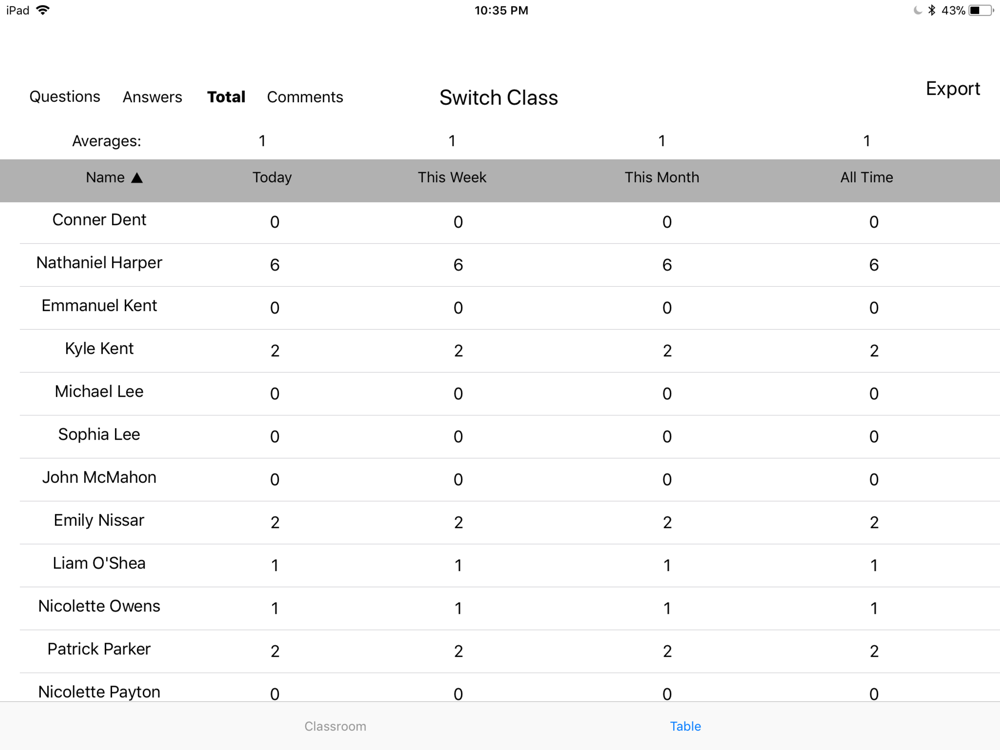The image size is (1000, 750).
Task: Tap the Wi-Fi status icon
Action: click(42, 10)
